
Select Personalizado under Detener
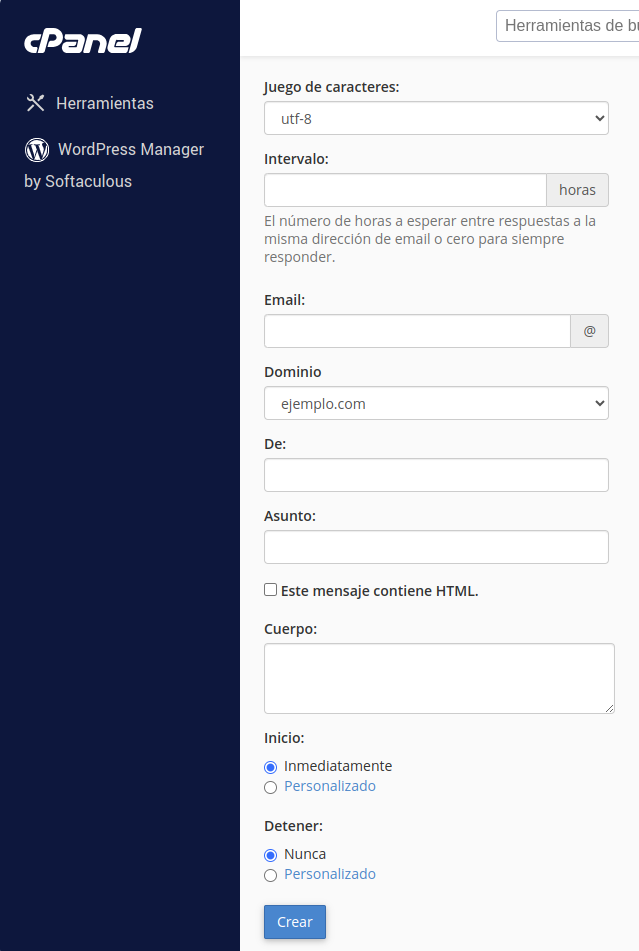click(x=270, y=875)
